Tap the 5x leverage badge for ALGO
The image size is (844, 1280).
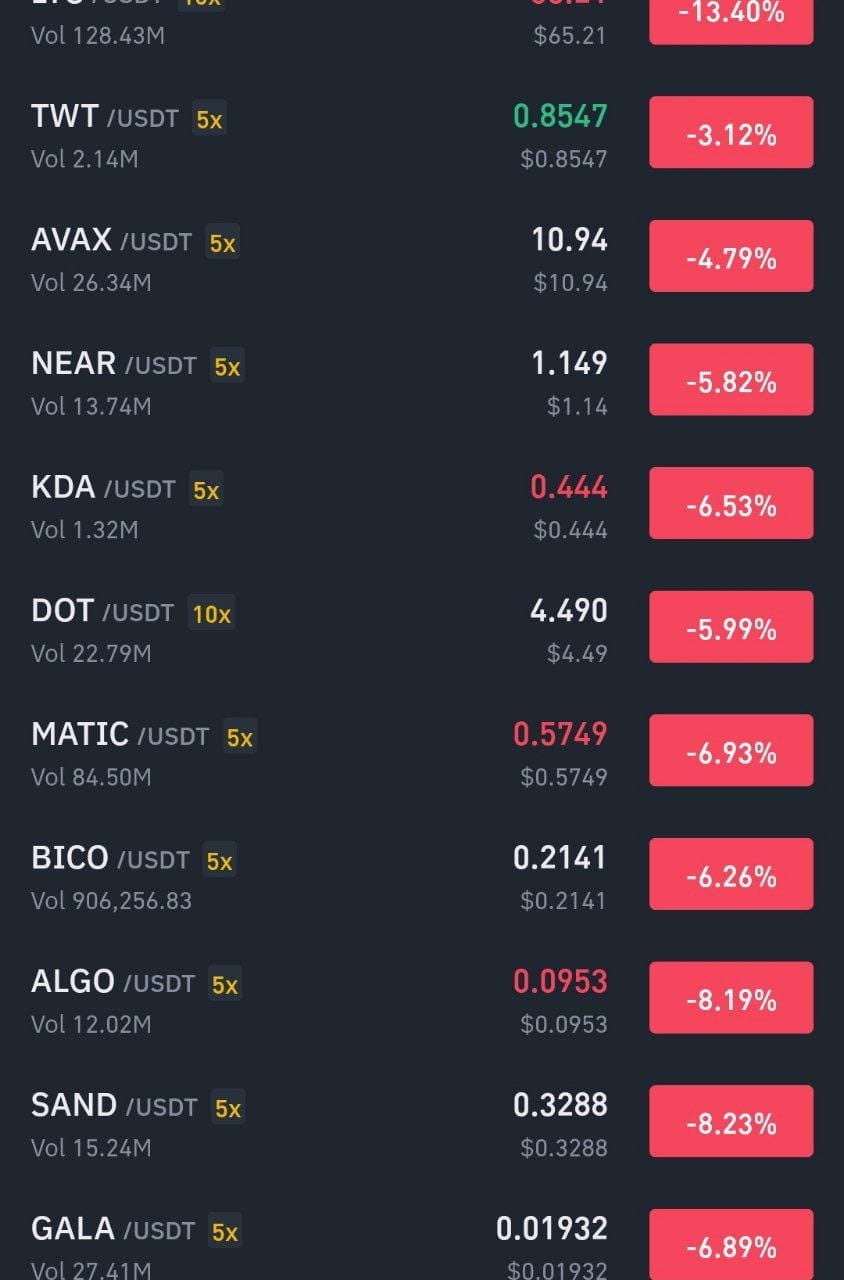click(x=225, y=985)
